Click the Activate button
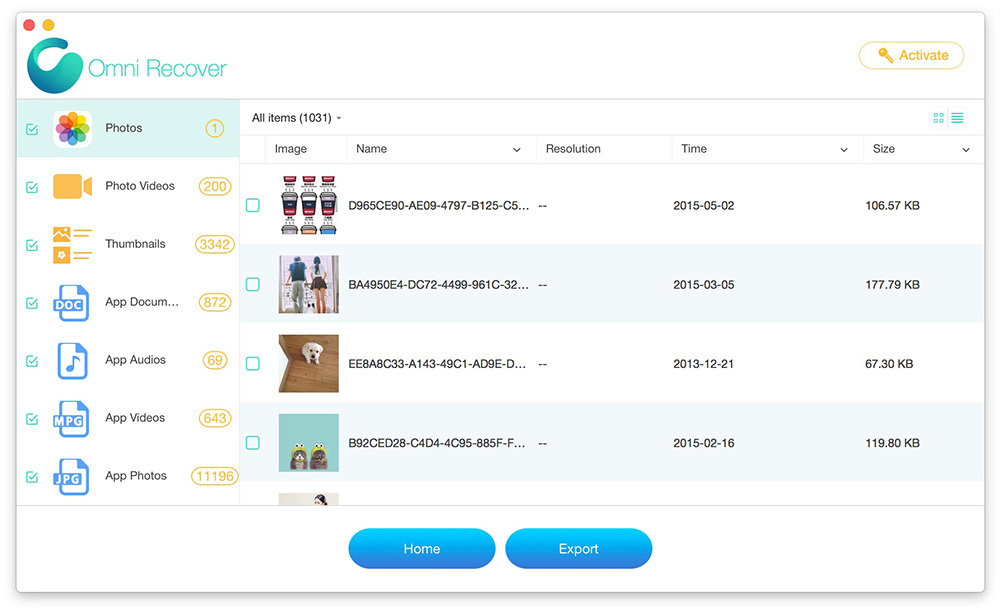The height and width of the screenshot is (613, 1001). tap(912, 56)
